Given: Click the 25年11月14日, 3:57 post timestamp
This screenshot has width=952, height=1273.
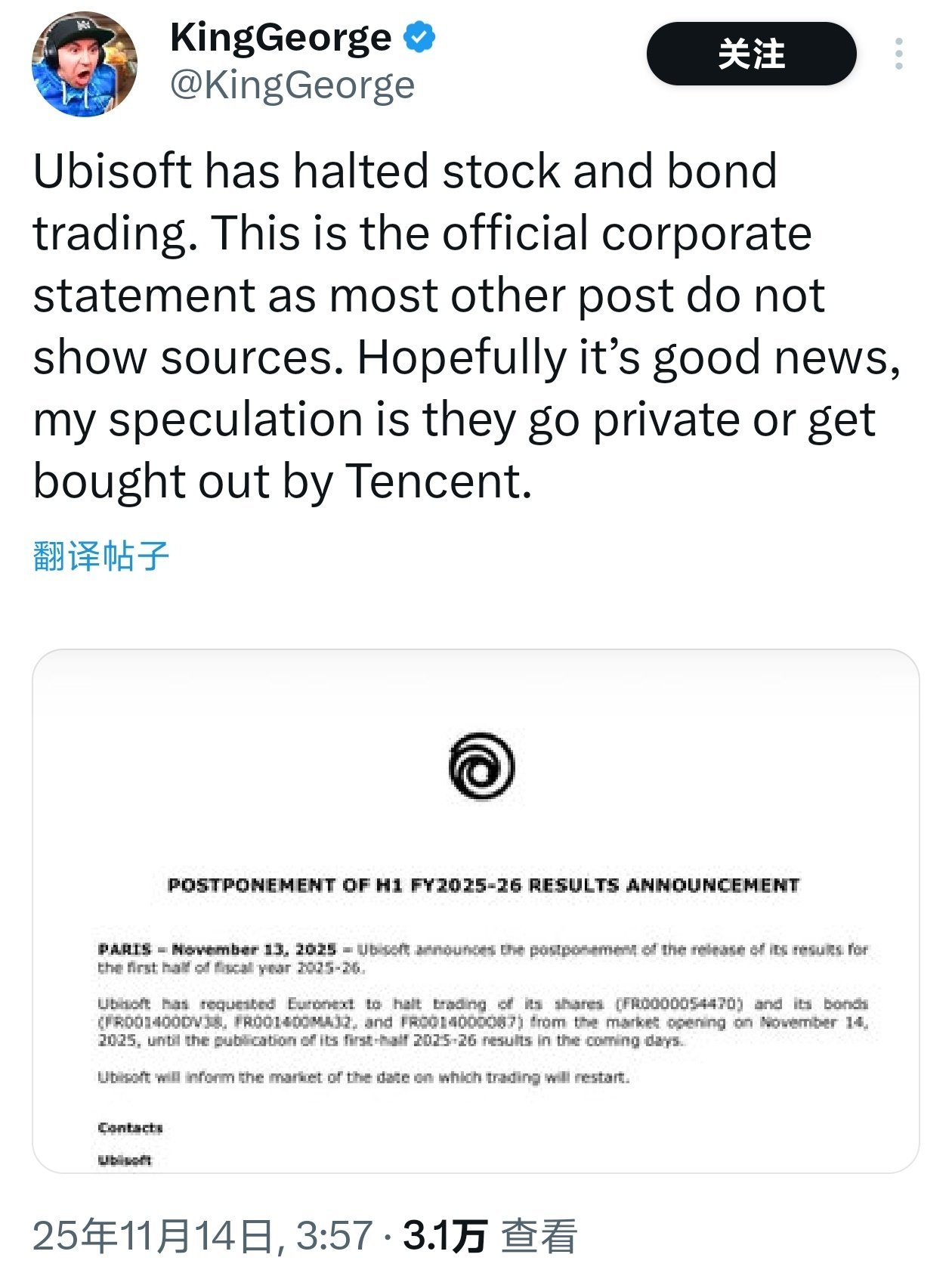Looking at the screenshot, I should coord(202,1236).
